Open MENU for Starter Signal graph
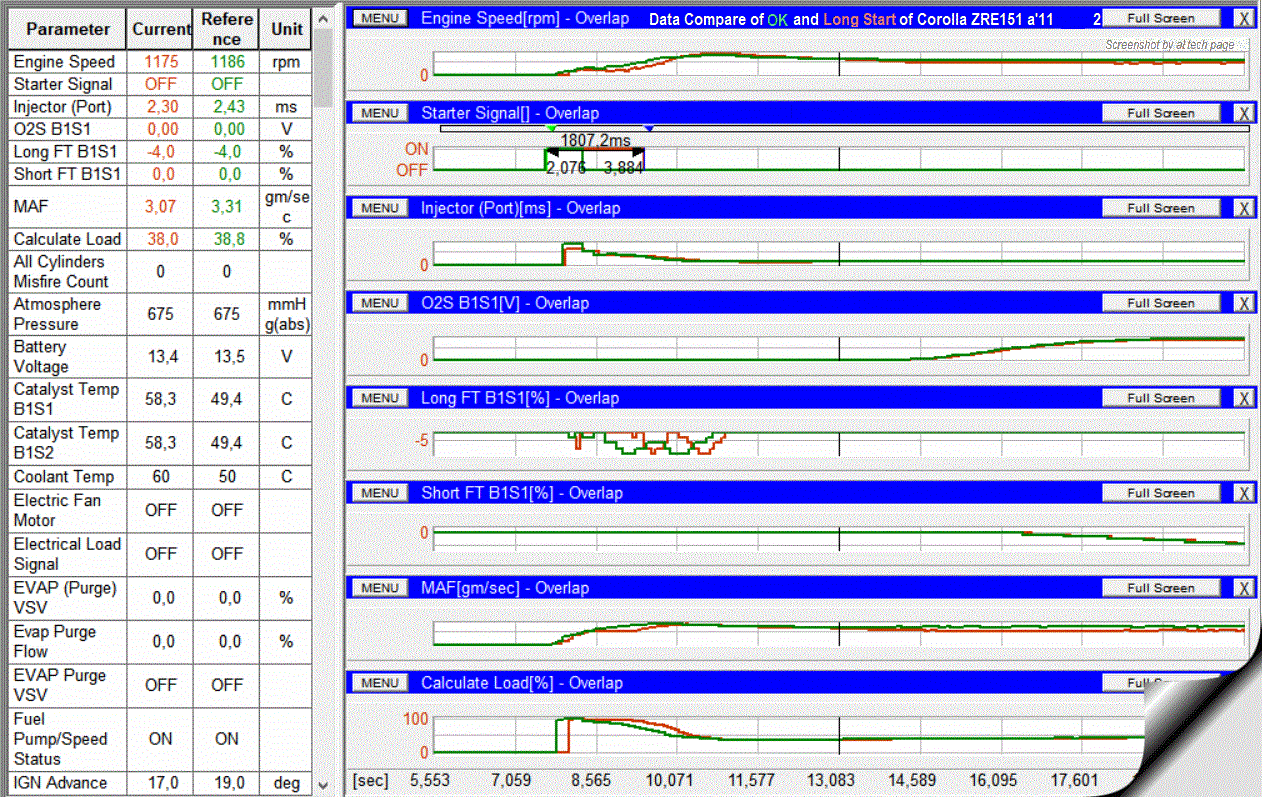This screenshot has width=1262, height=797. tap(380, 113)
